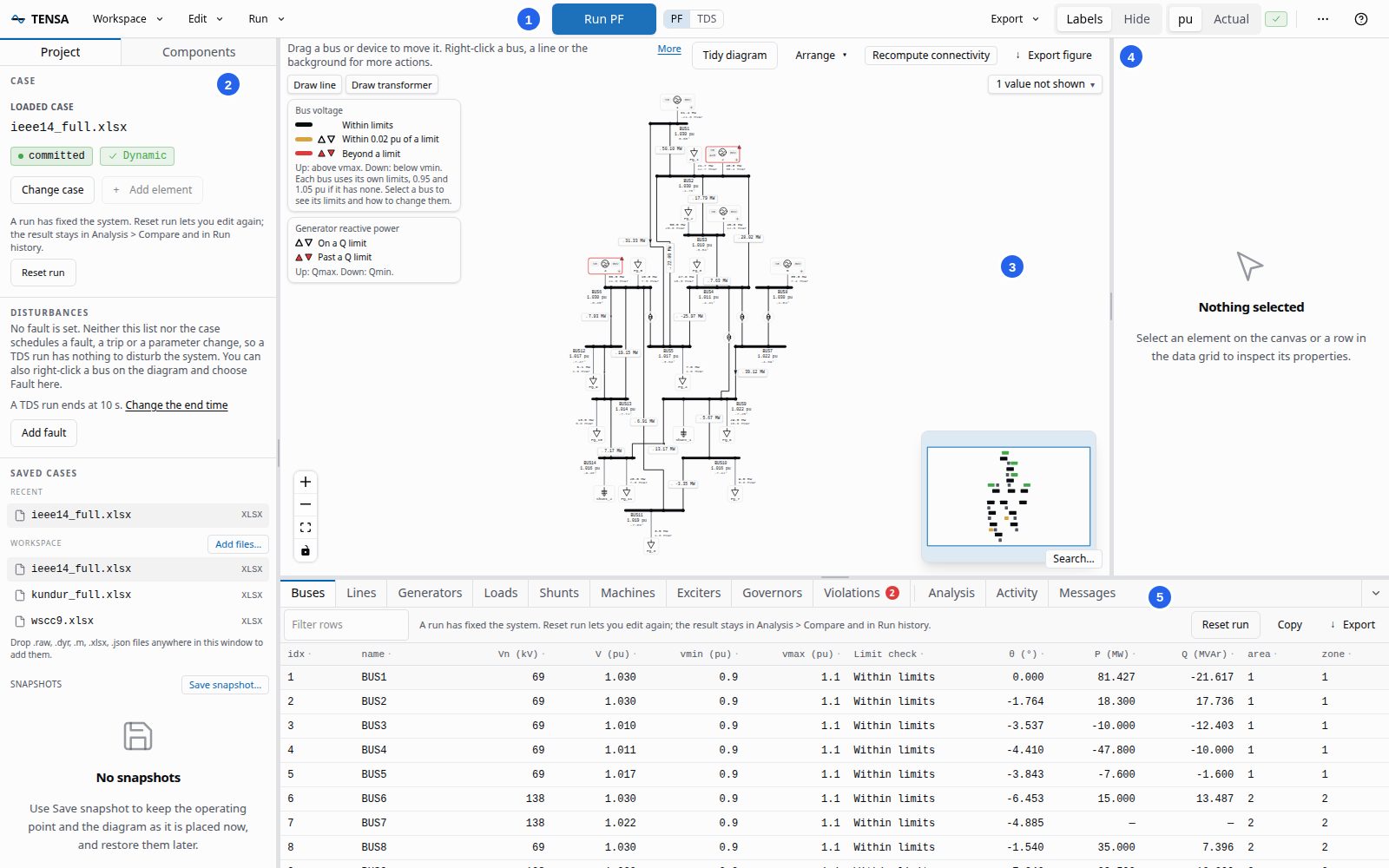Viewport: 1389px width, 868px height.
Task: Fit the diagram to view
Action: click(306, 527)
